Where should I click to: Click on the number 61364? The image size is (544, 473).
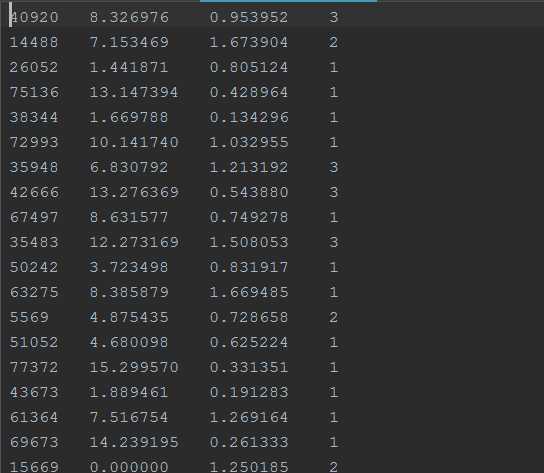pos(34,417)
